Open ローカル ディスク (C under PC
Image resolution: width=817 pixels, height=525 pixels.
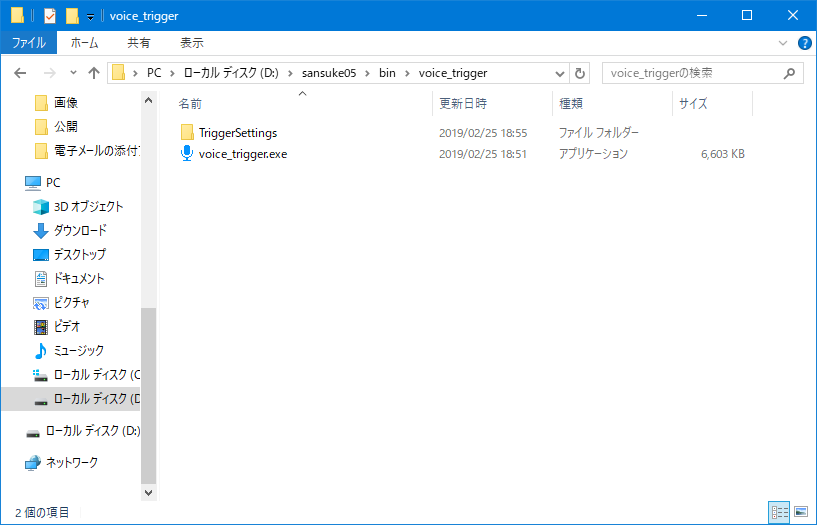coord(97,374)
